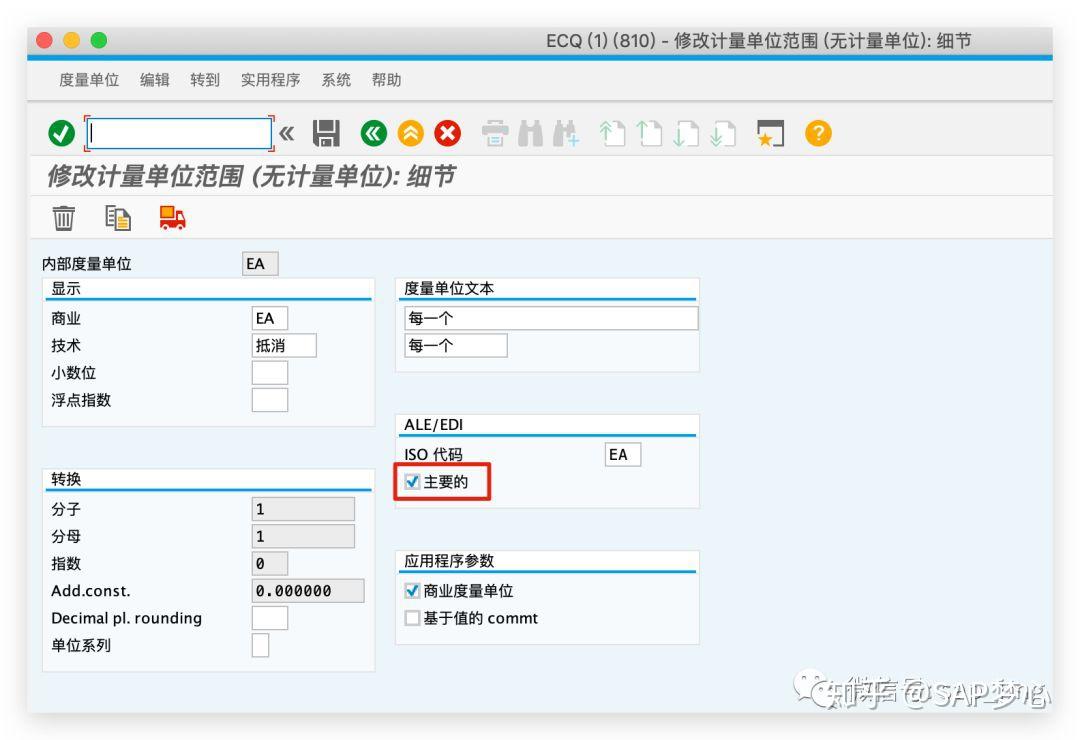Click the empty 浮点指数 field

(x=270, y=400)
